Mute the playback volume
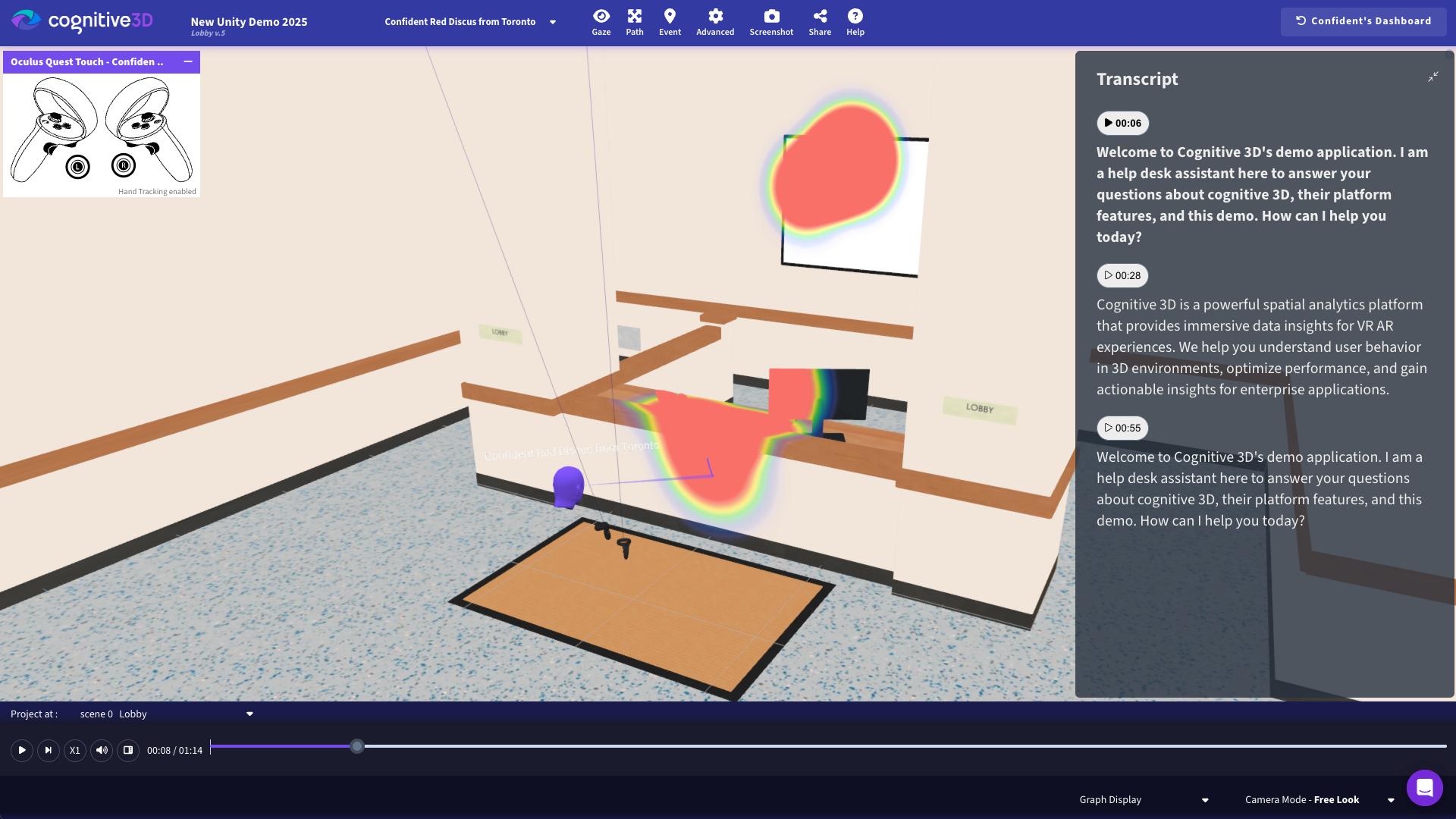 102,750
